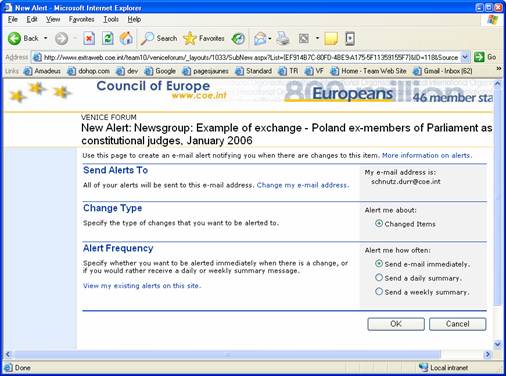Click the vertical scrollbar up arrow
506x376 pixels.
click(498, 84)
